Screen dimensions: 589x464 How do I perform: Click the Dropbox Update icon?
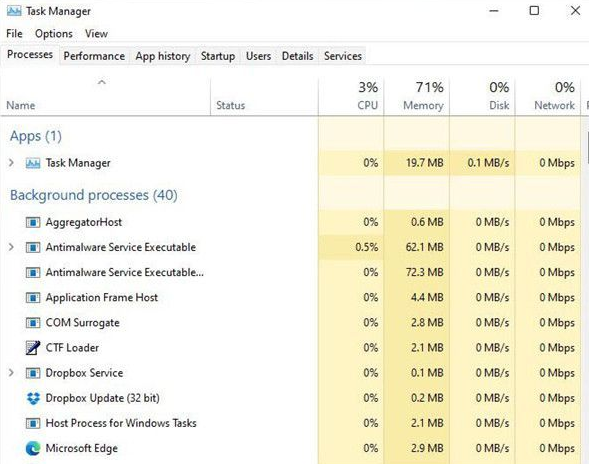33,398
